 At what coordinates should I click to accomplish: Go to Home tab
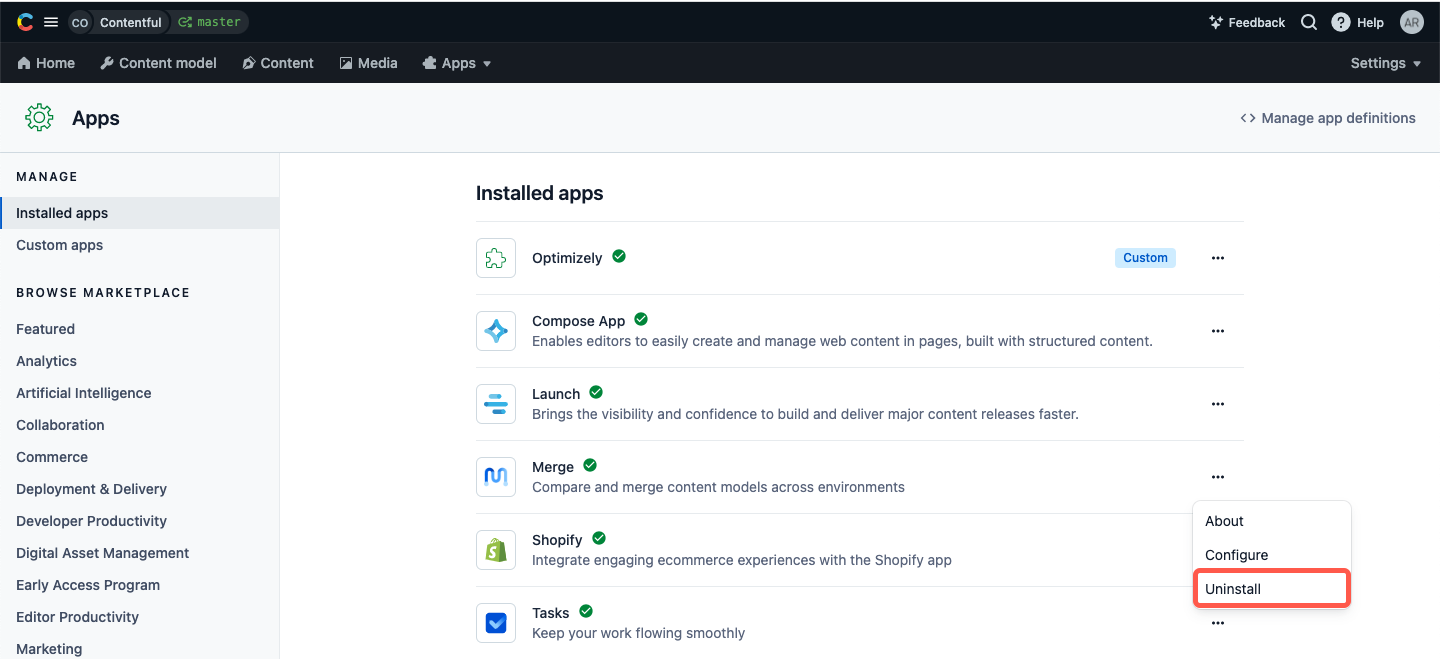click(x=46, y=63)
